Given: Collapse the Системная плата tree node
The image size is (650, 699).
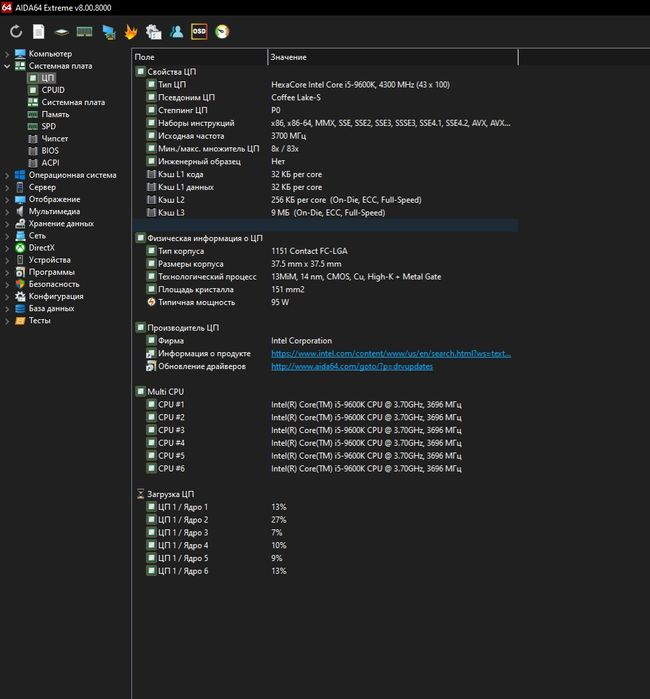Looking at the screenshot, I should point(7,66).
